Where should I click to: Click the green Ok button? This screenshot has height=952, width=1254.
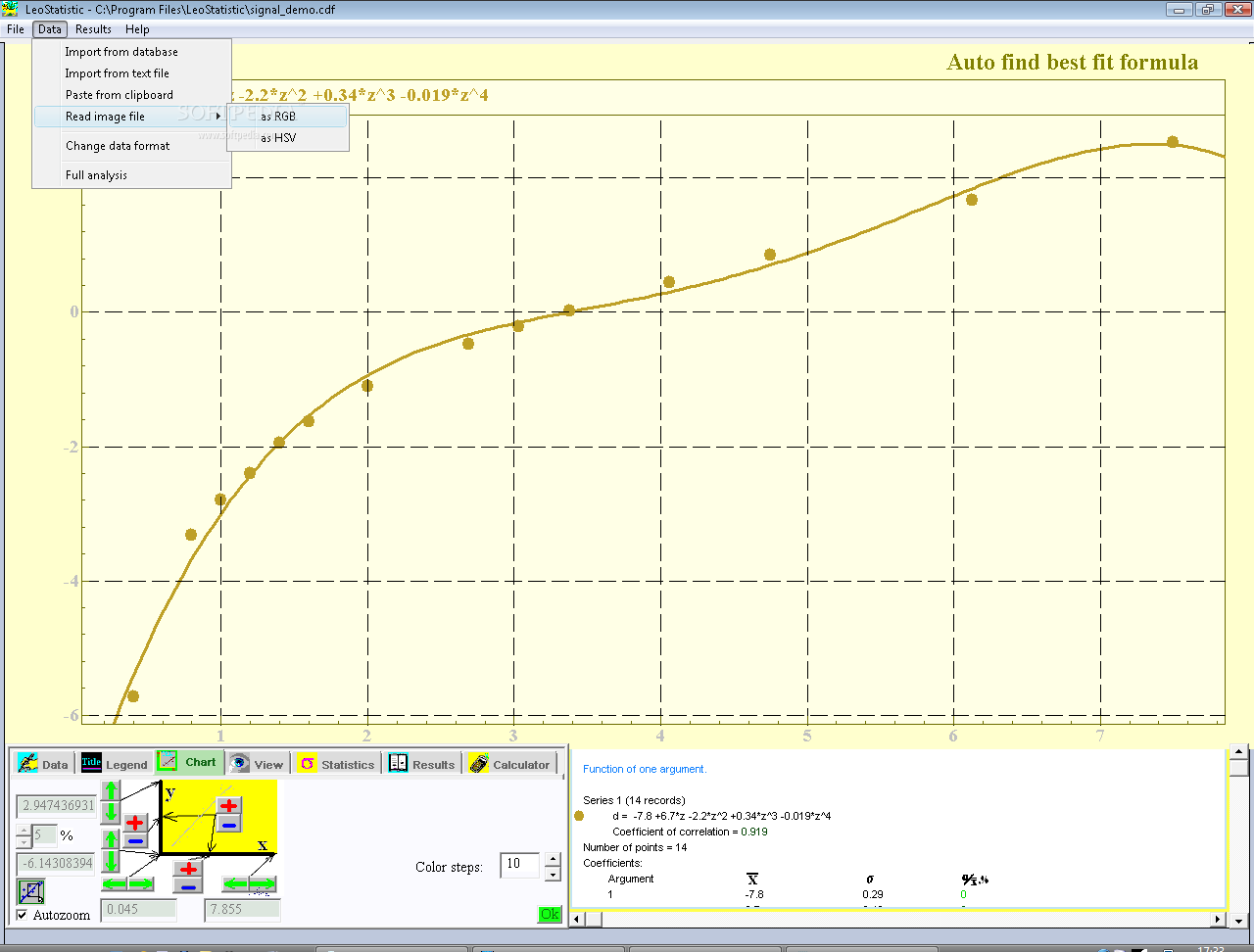point(550,914)
